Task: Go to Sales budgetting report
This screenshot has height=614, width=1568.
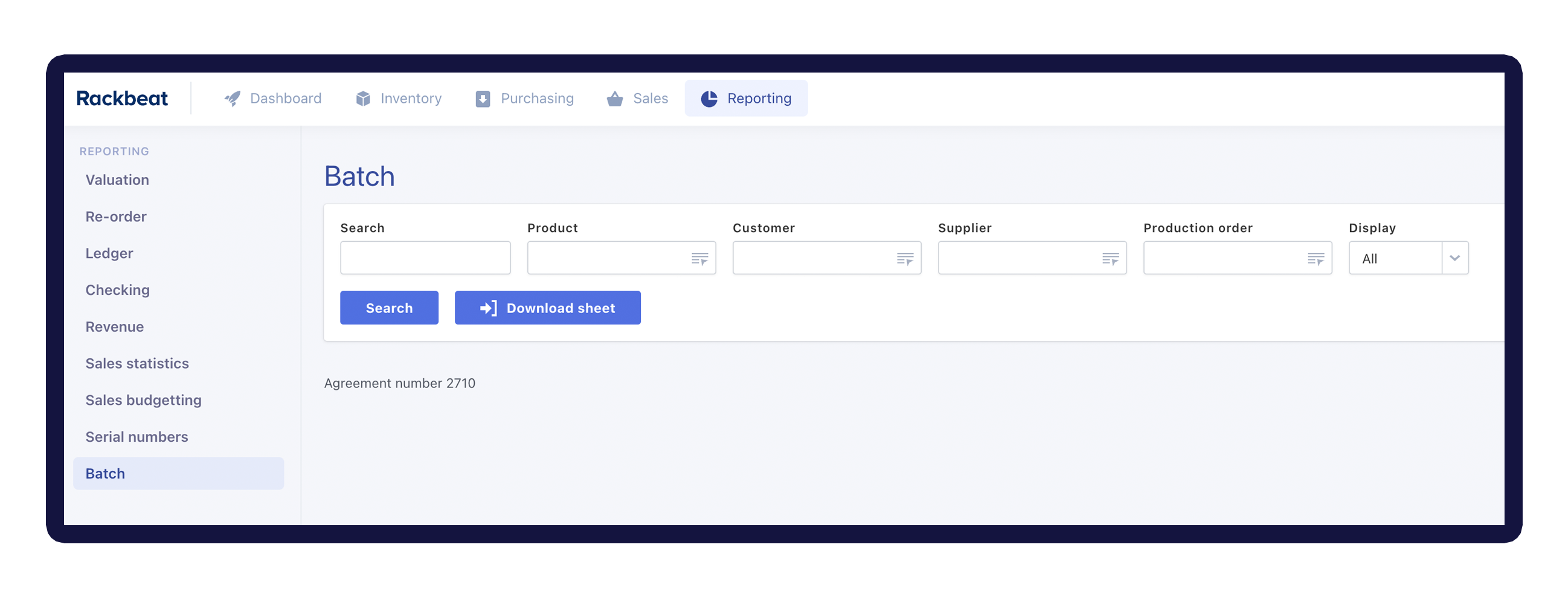Action: (143, 400)
